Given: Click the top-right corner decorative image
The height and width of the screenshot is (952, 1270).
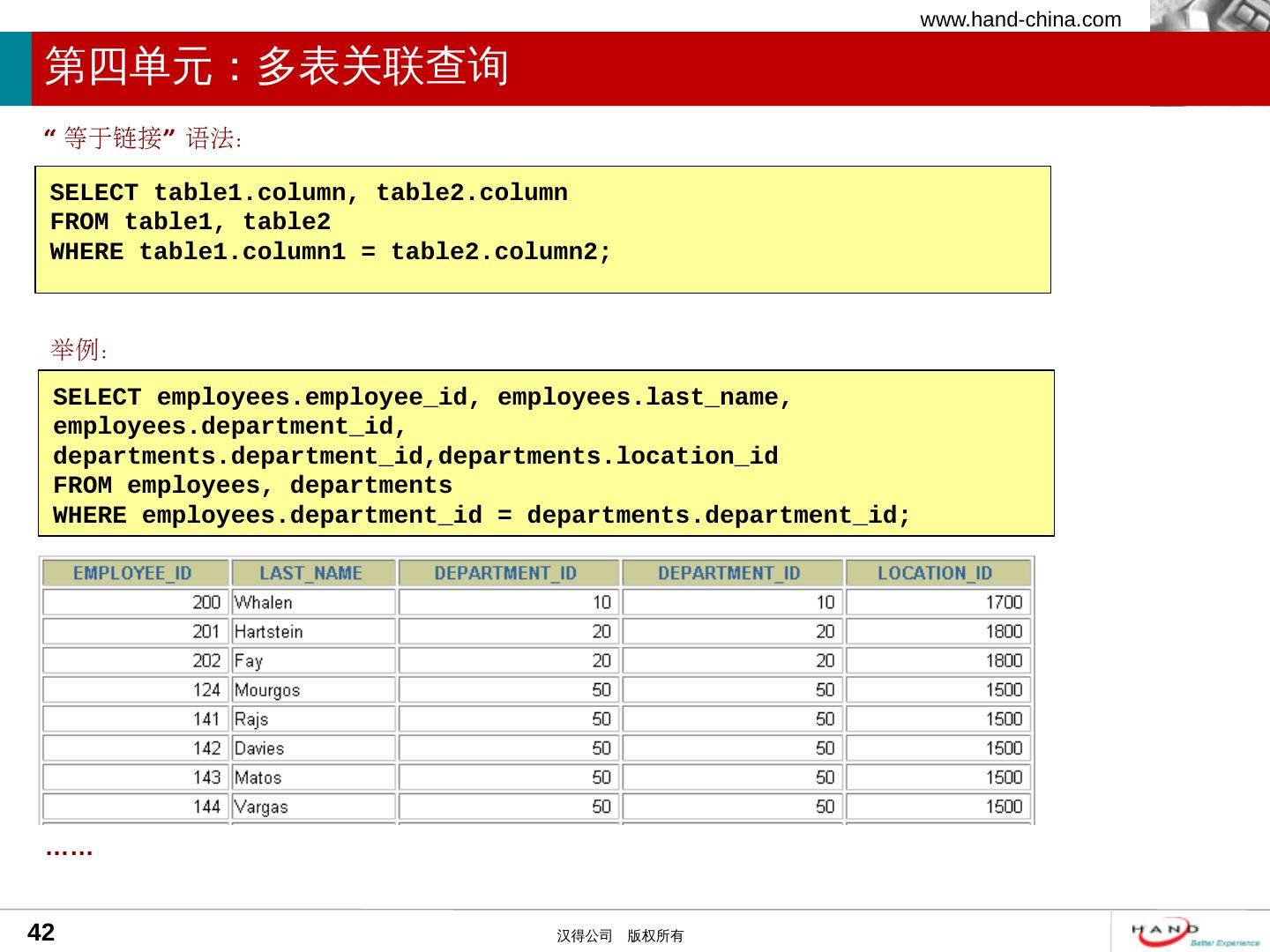Looking at the screenshot, I should [x=1209, y=16].
